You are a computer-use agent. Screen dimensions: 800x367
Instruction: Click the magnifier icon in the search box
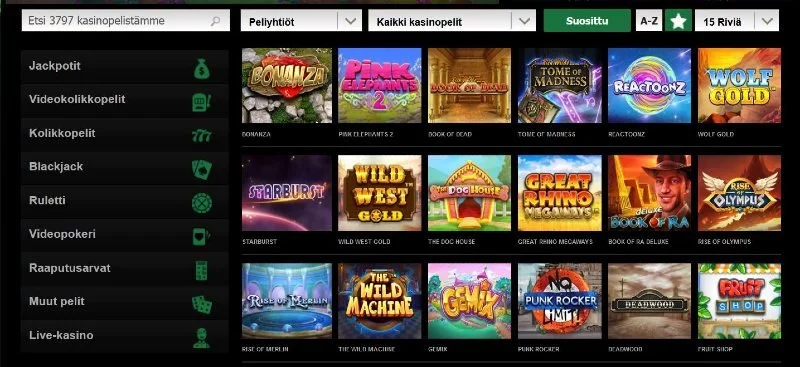coord(215,21)
